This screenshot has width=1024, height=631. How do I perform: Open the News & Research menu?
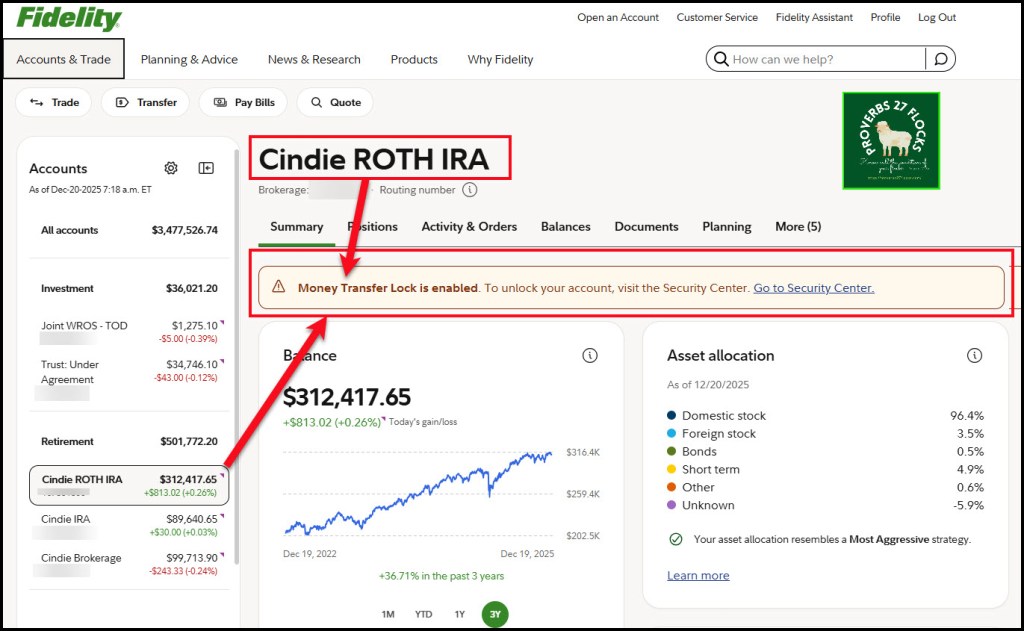coord(314,59)
